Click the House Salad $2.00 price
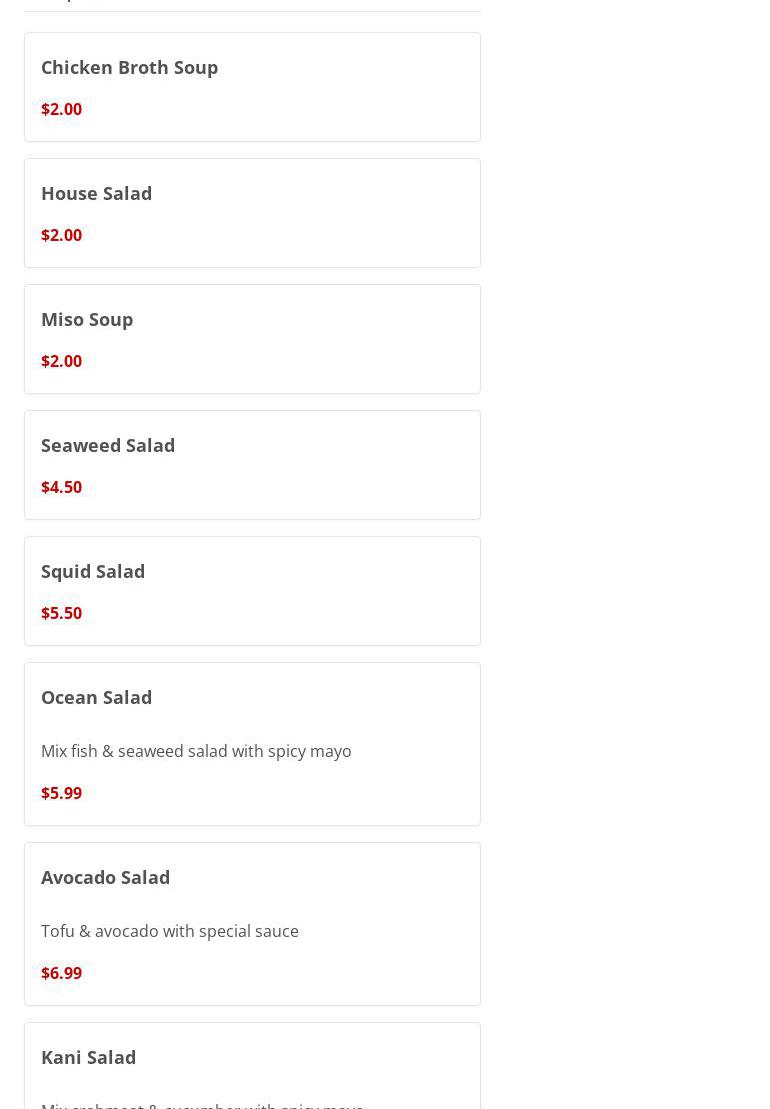 tap(61, 235)
